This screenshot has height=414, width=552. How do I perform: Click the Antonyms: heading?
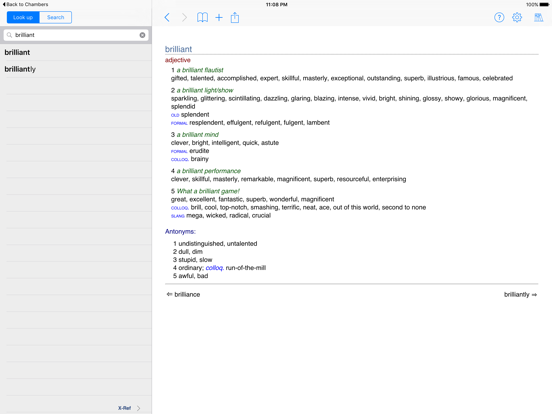[x=180, y=231]
